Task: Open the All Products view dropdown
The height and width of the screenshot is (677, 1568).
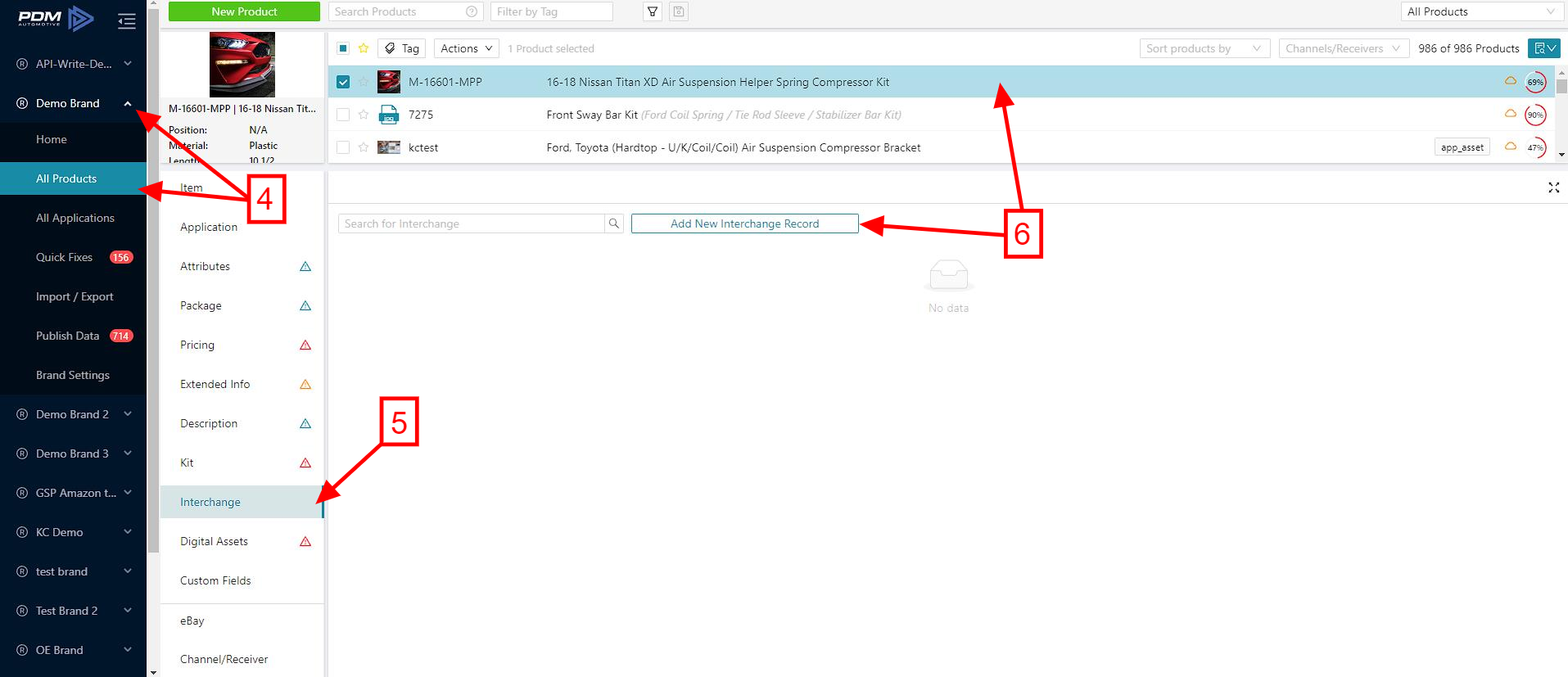Action: point(1482,11)
